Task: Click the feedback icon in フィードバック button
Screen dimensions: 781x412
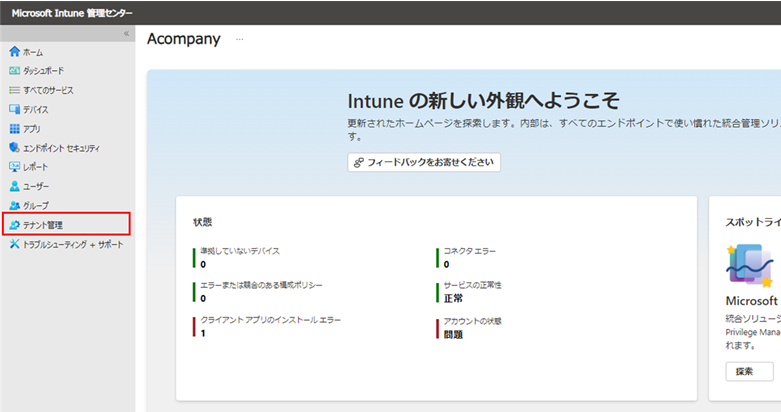Action: (359, 162)
